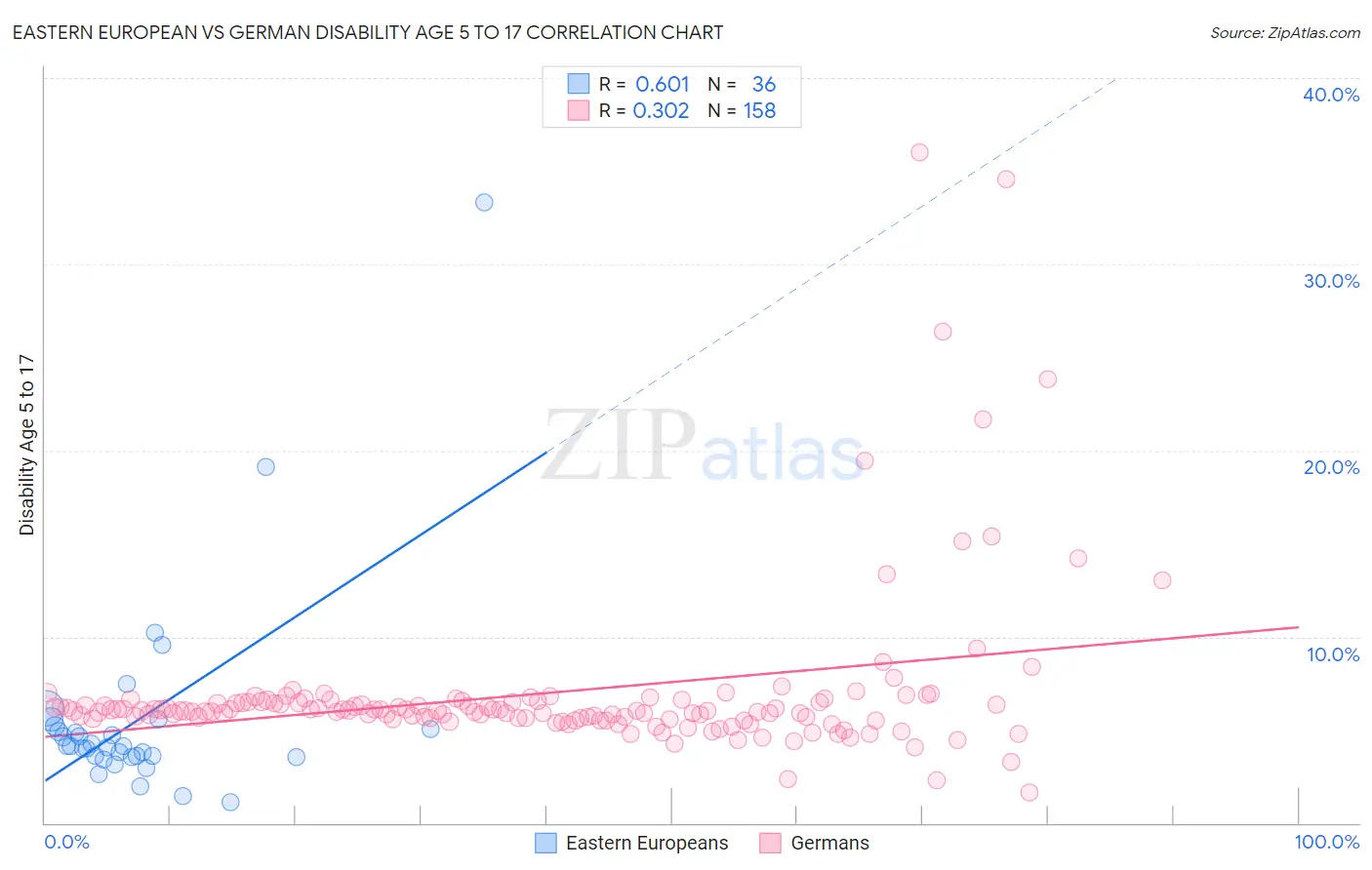Select the blue data point near 19%

pos(265,467)
